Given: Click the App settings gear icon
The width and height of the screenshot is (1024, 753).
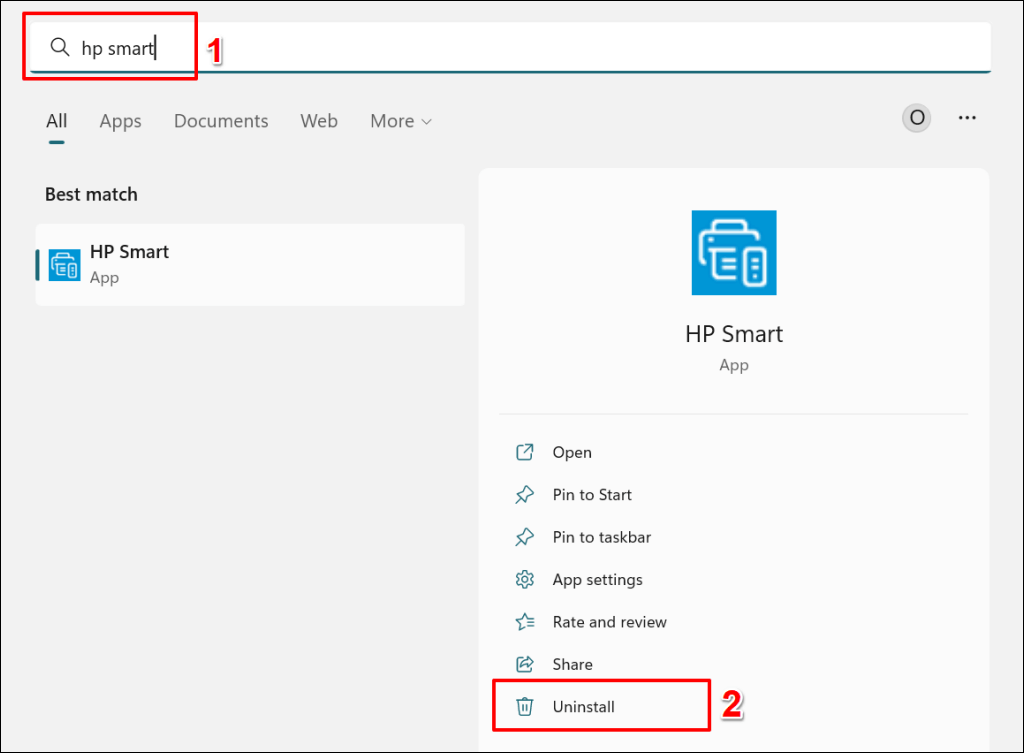Looking at the screenshot, I should 524,579.
